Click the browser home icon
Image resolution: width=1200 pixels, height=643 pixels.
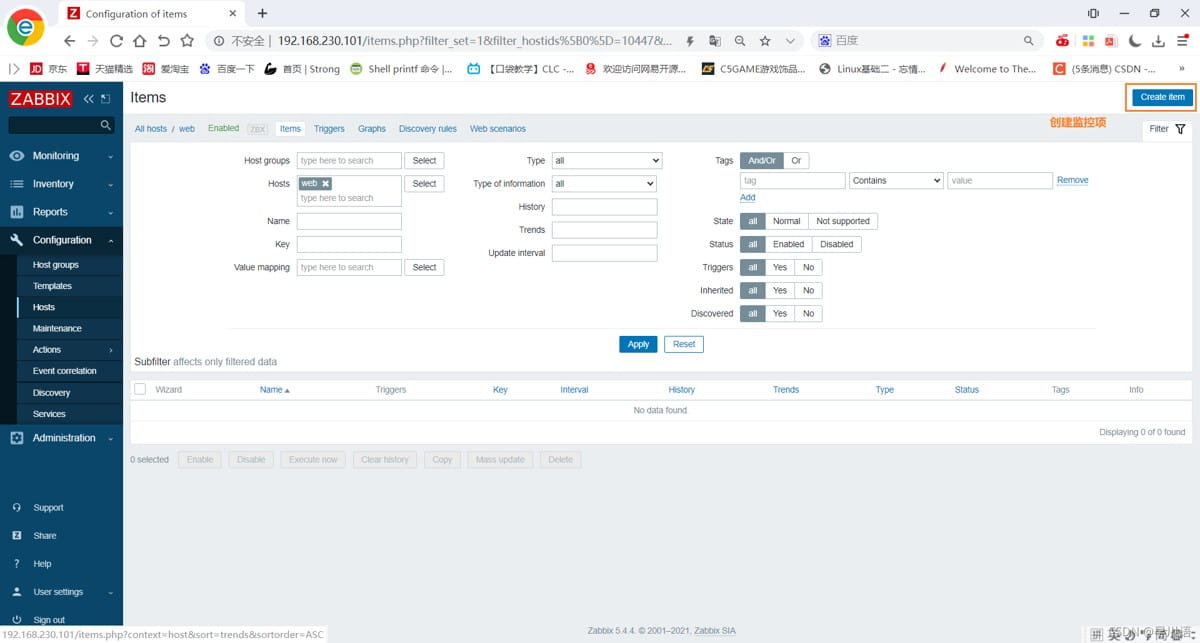(x=140, y=41)
